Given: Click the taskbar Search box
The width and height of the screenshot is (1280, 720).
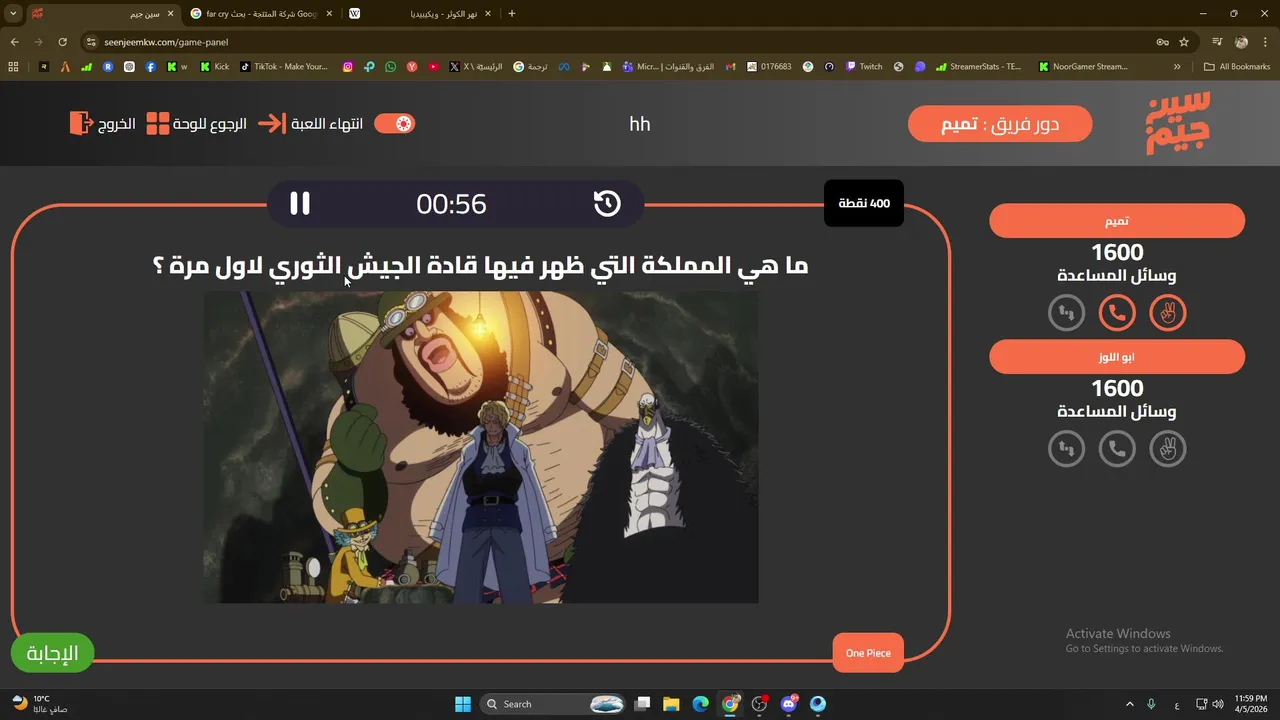Looking at the screenshot, I should click(554, 704).
